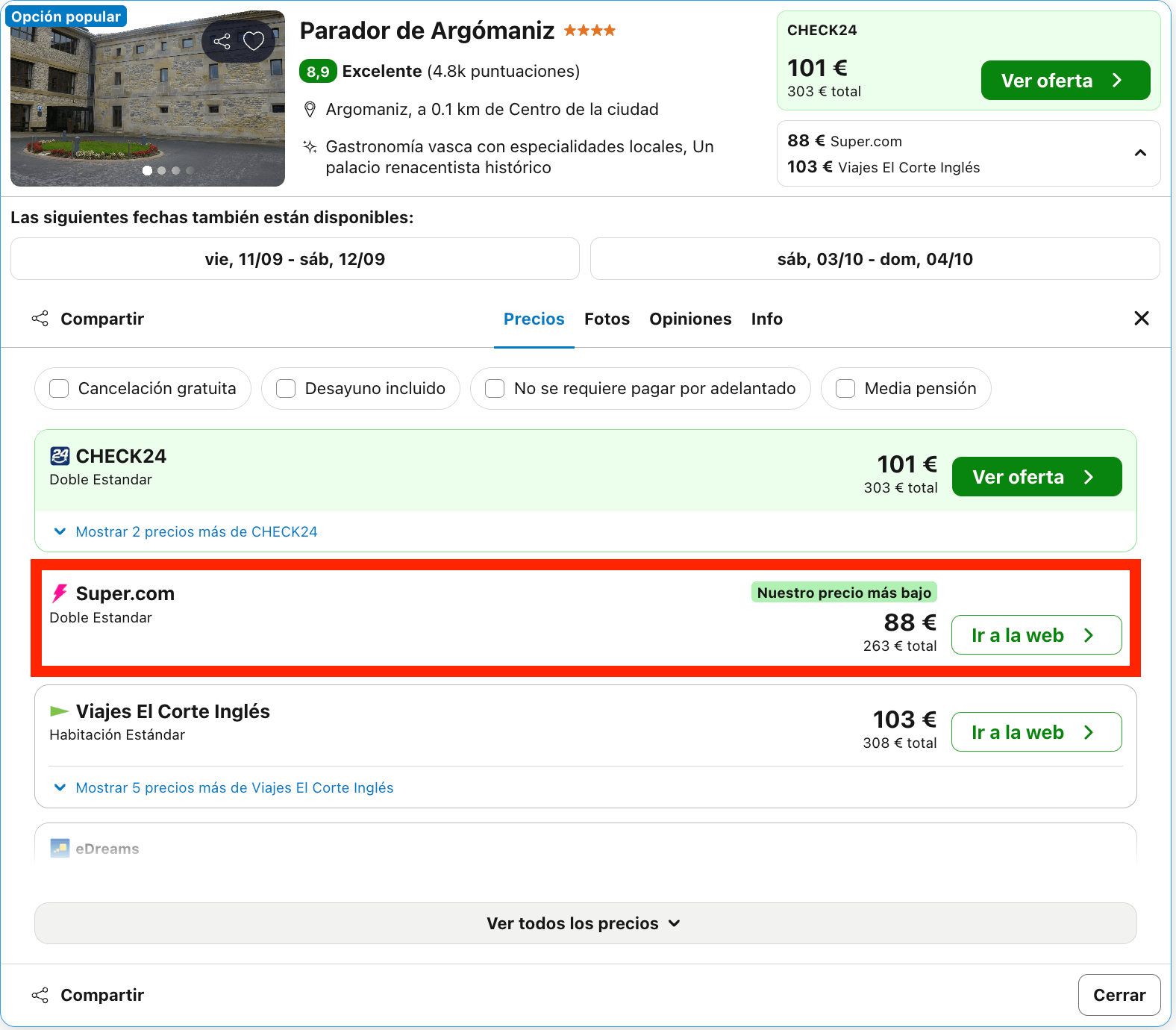Switch to the Precios tab
1176x1030 pixels.
click(534, 319)
